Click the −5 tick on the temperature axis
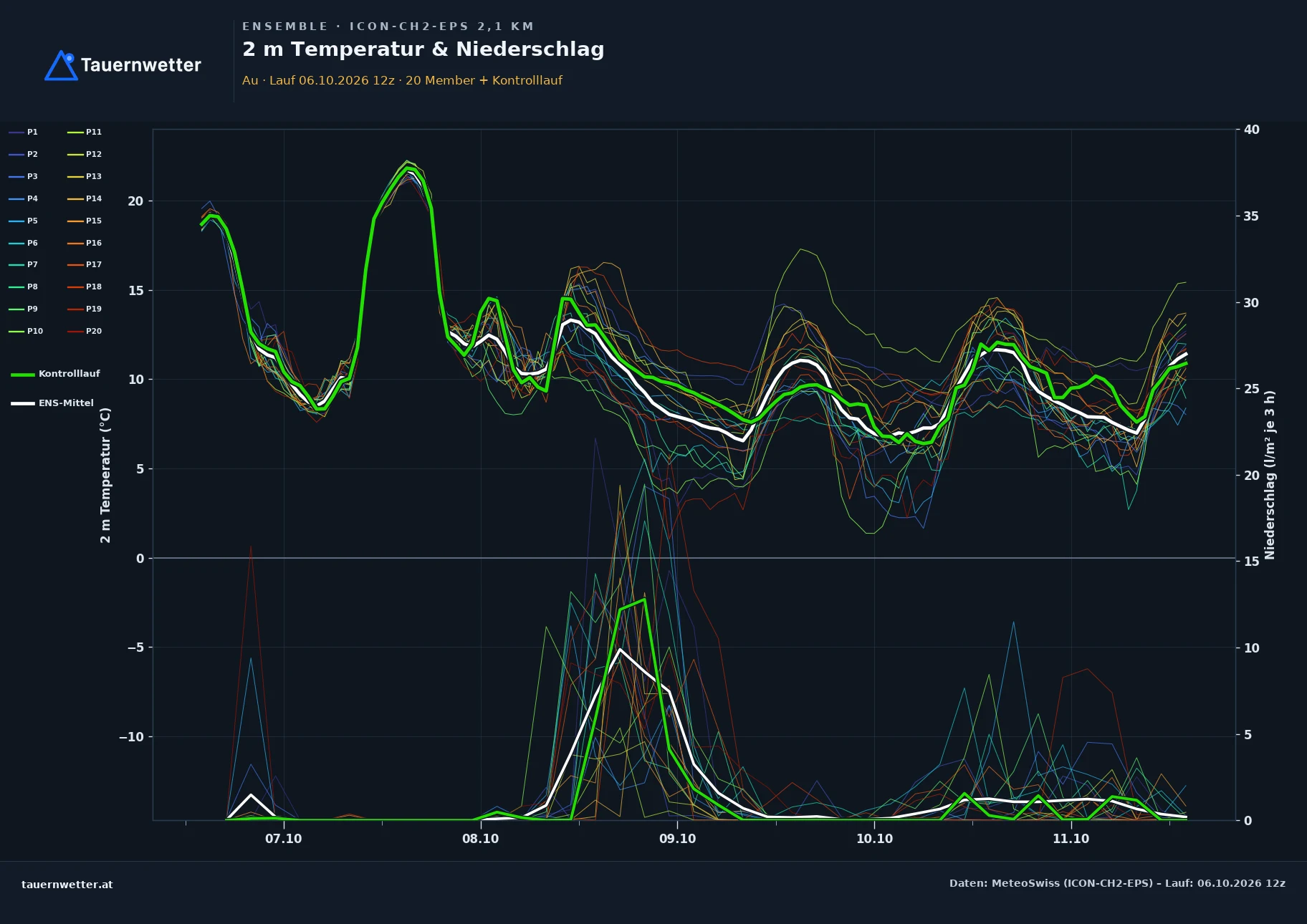 click(135, 648)
